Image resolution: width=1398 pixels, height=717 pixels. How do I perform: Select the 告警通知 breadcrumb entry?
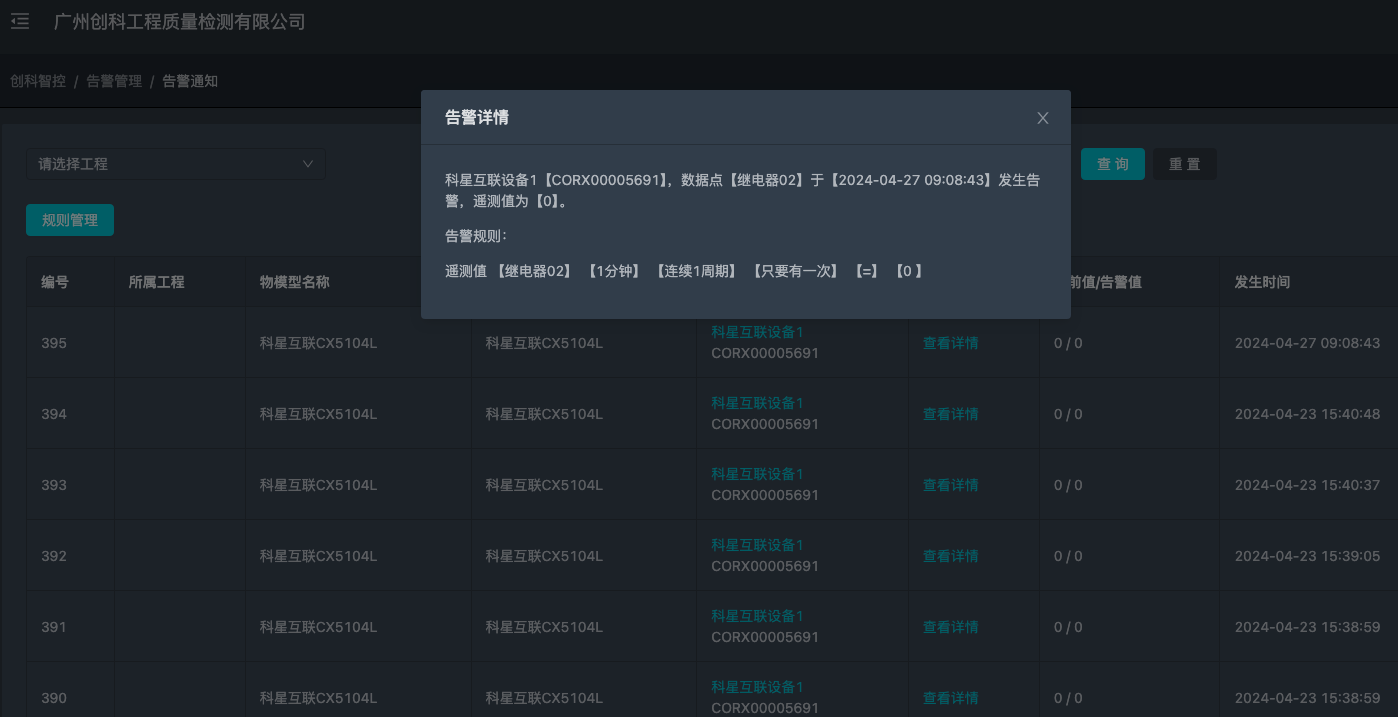189,80
